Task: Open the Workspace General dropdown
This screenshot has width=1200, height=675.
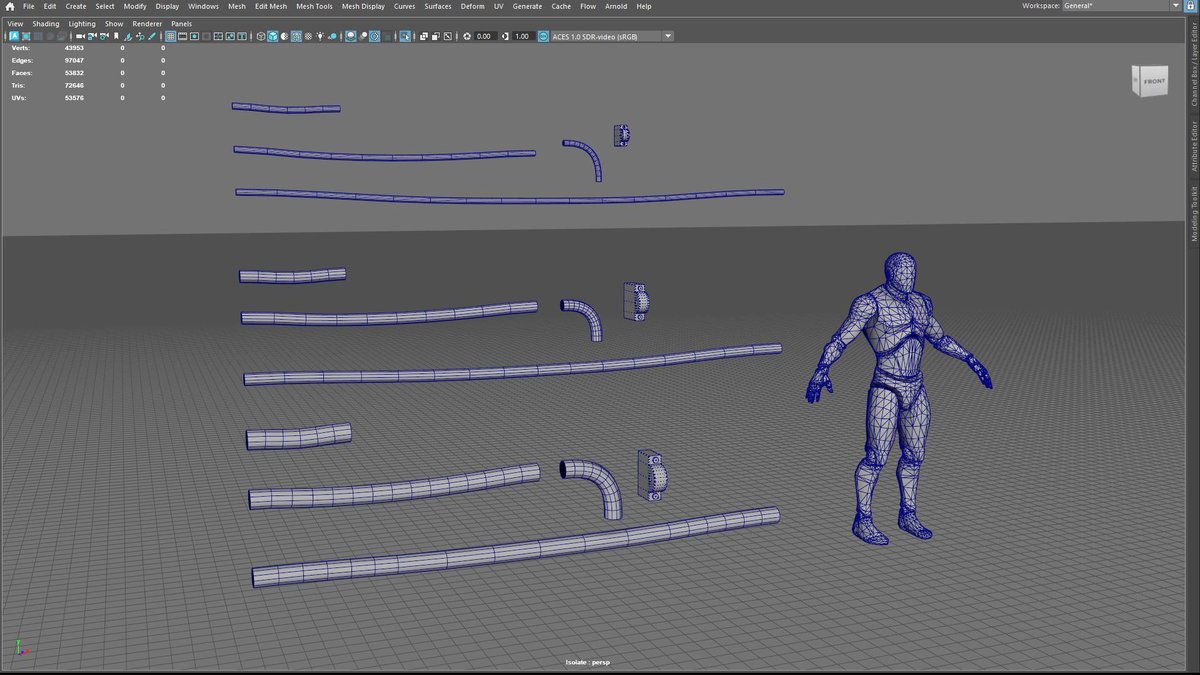Action: (1122, 6)
